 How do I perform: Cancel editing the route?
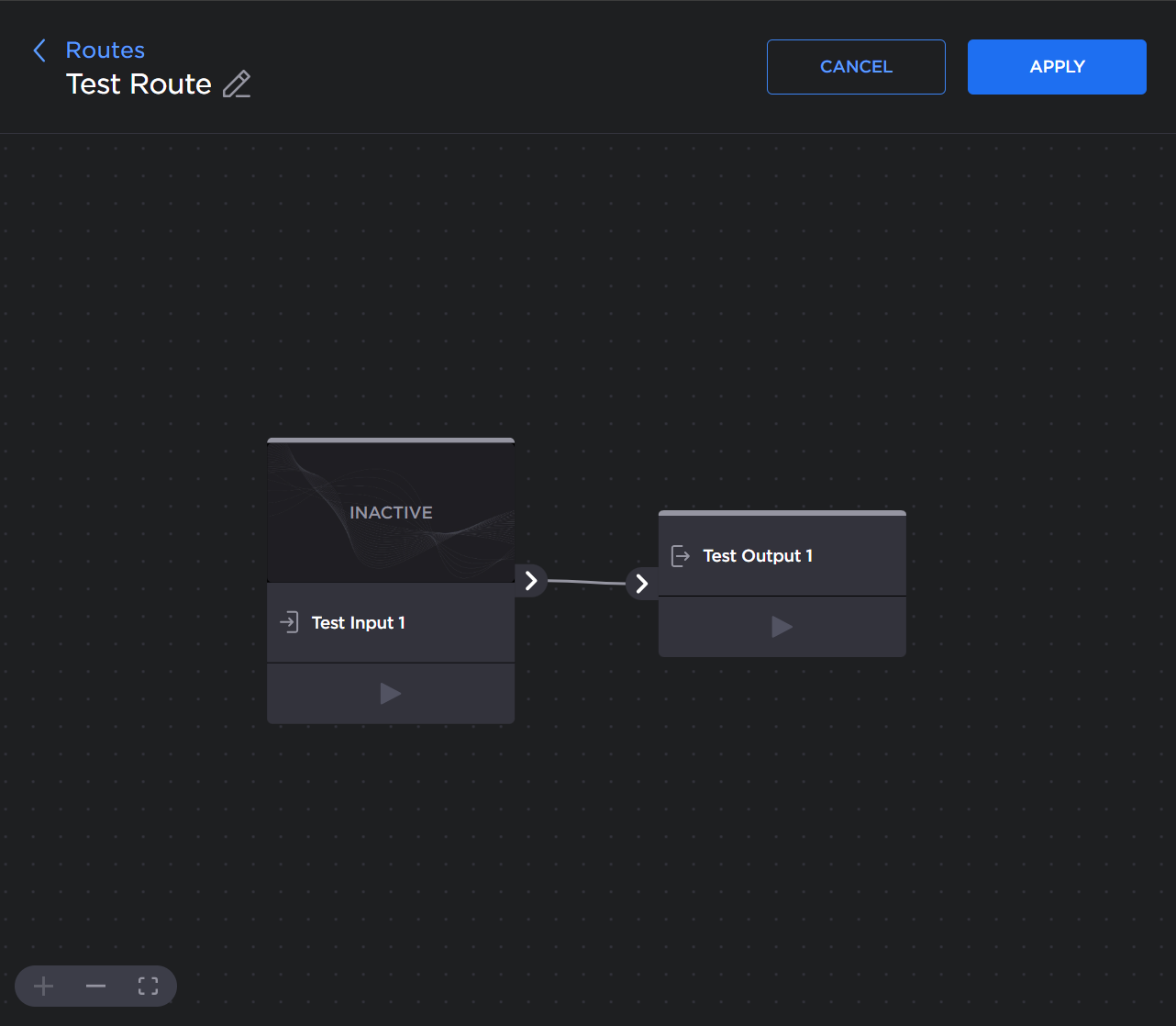(x=855, y=66)
